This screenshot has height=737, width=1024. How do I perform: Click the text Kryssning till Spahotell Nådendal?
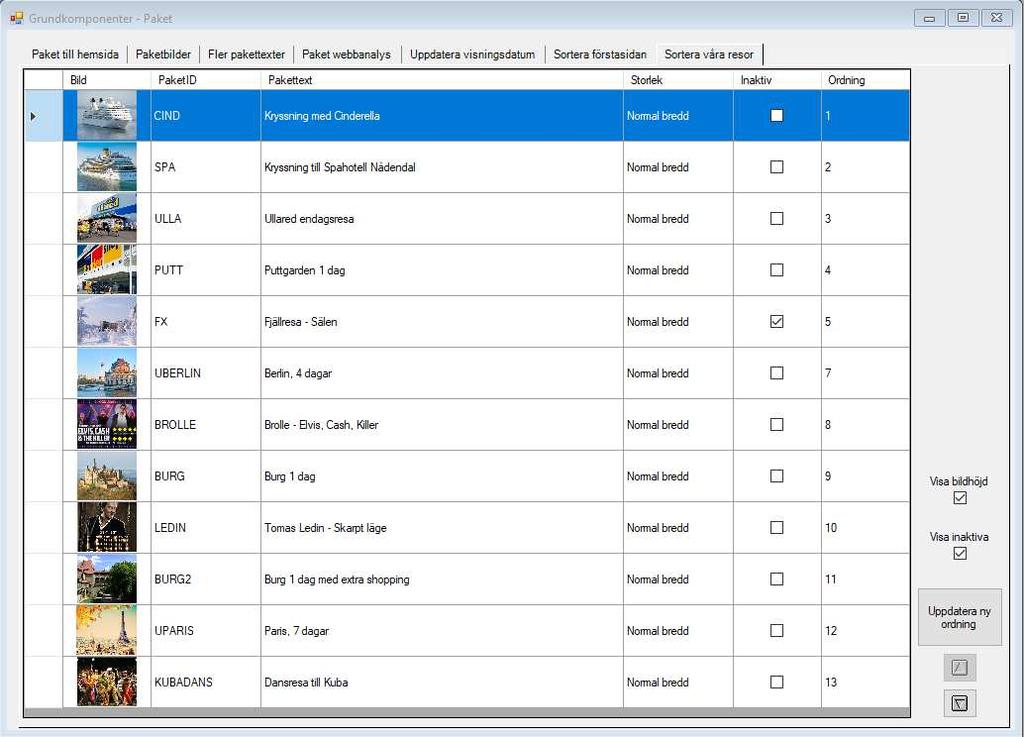click(x=340, y=167)
